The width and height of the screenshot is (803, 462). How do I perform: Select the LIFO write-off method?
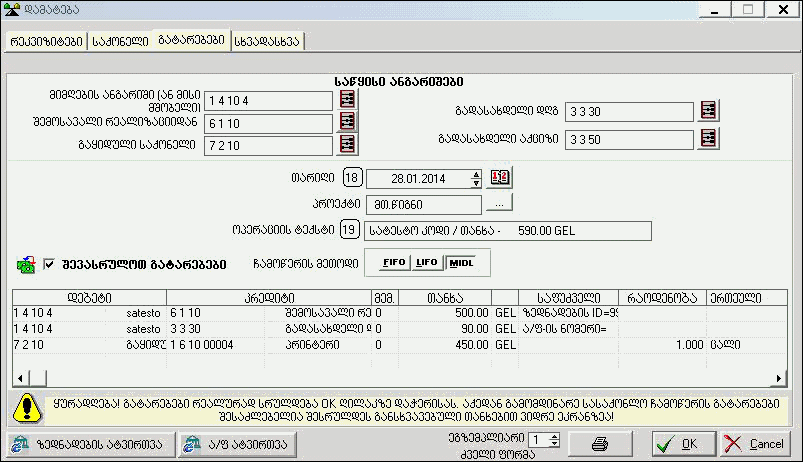click(x=428, y=262)
